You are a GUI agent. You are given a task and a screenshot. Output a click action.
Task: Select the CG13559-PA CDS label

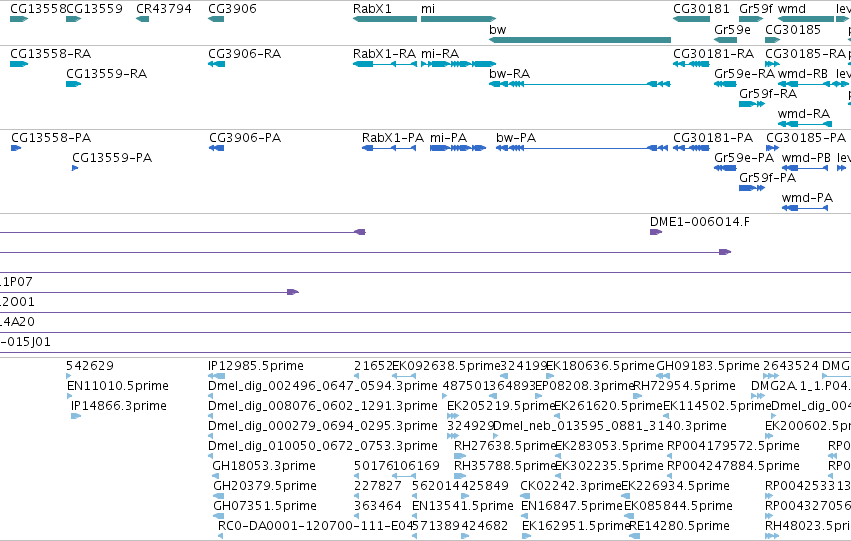click(x=112, y=158)
